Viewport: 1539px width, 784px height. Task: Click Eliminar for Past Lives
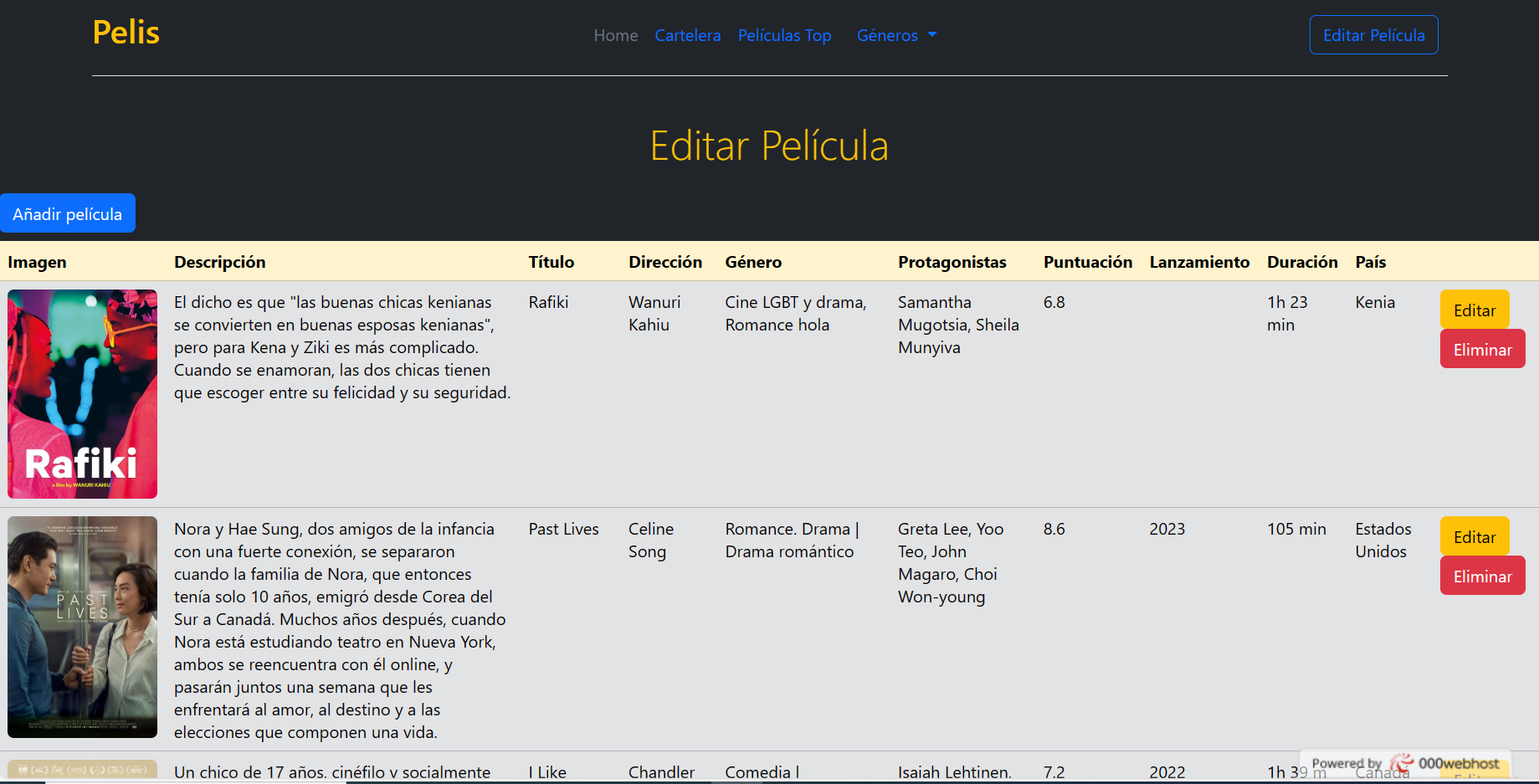point(1482,576)
